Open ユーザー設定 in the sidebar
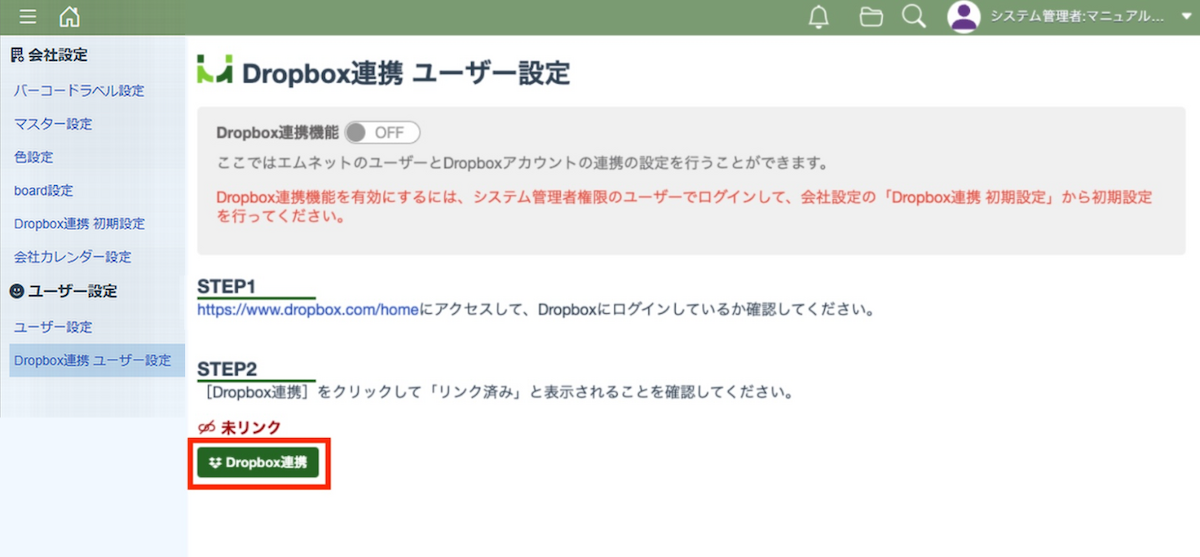Viewport: 1200px width, 557px height. coord(53,327)
